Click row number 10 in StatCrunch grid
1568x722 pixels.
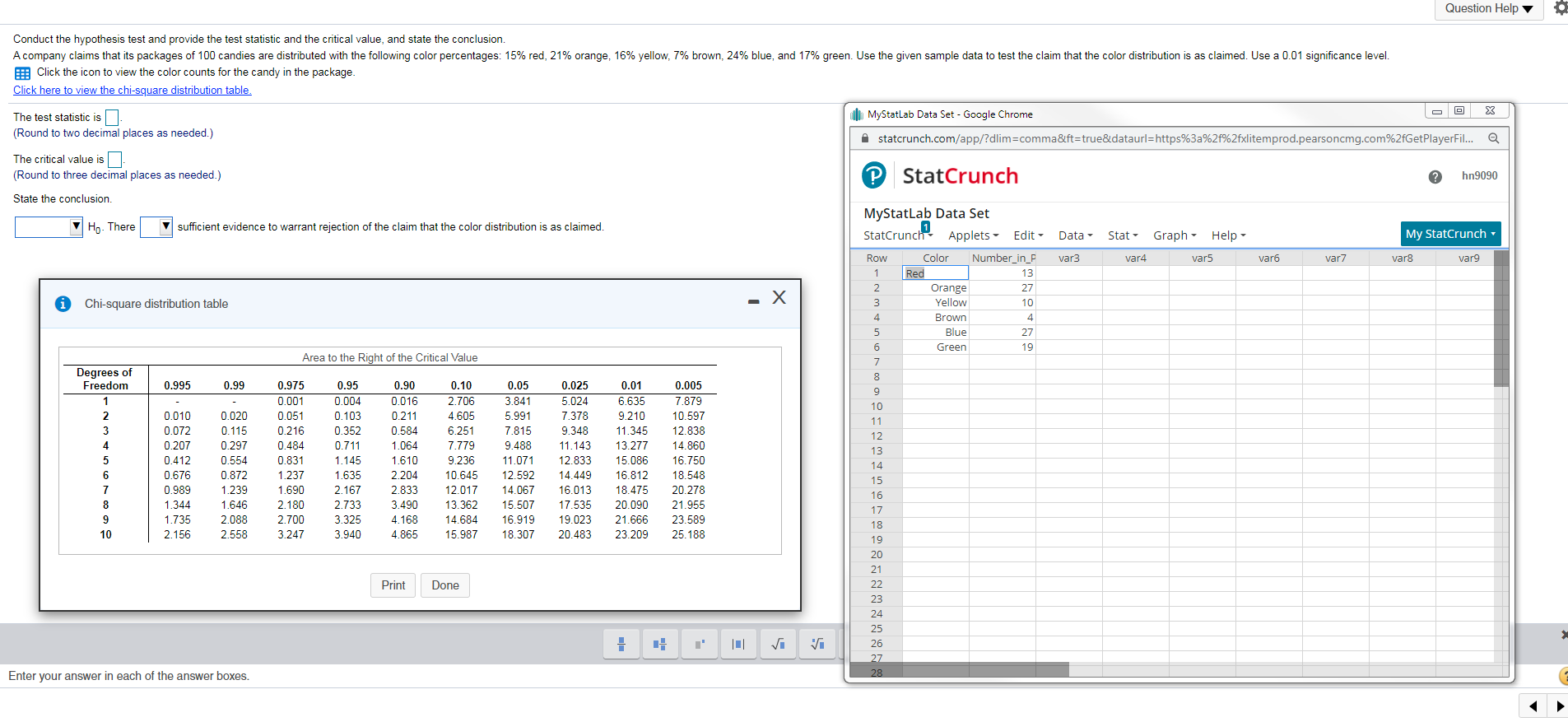coord(877,407)
